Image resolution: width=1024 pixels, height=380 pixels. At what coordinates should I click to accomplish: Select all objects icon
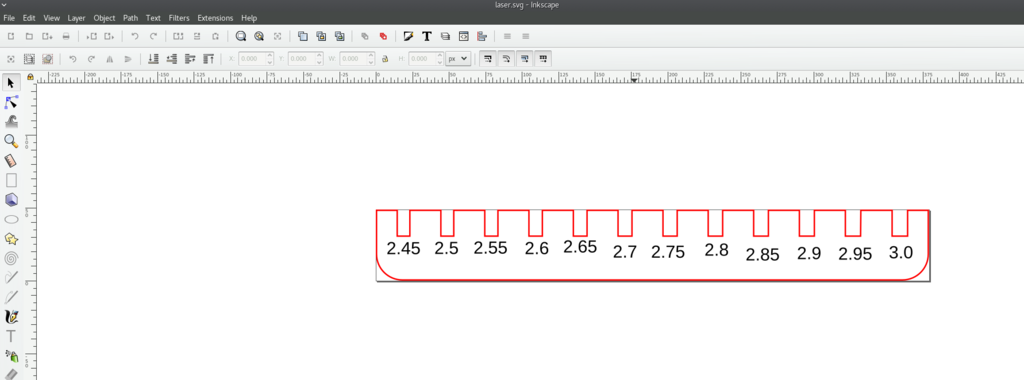click(11, 59)
